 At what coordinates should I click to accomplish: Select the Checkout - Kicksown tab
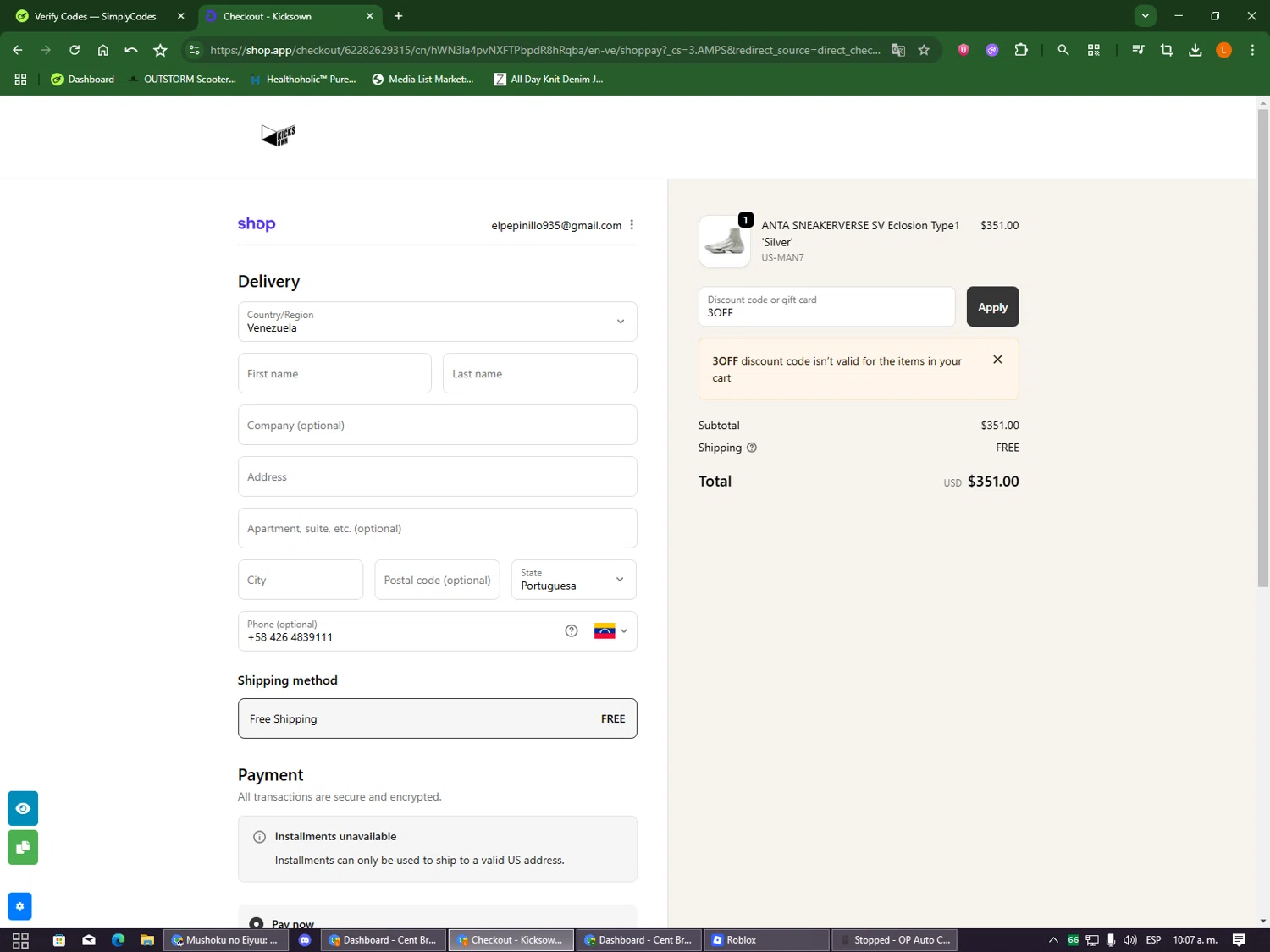pos(290,16)
